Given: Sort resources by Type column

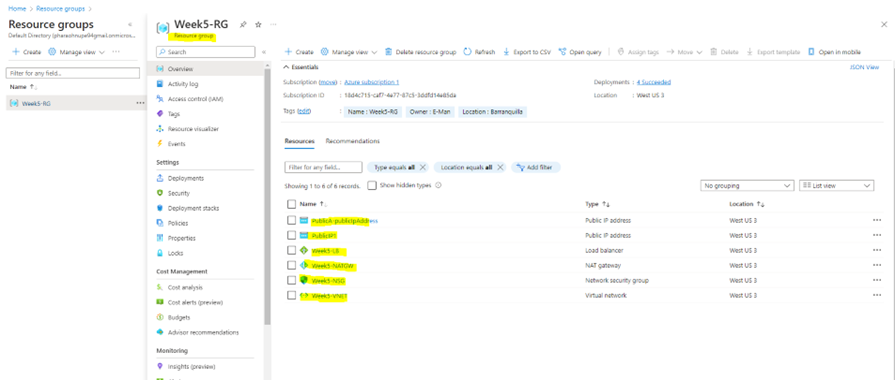Looking at the screenshot, I should coord(598,204).
